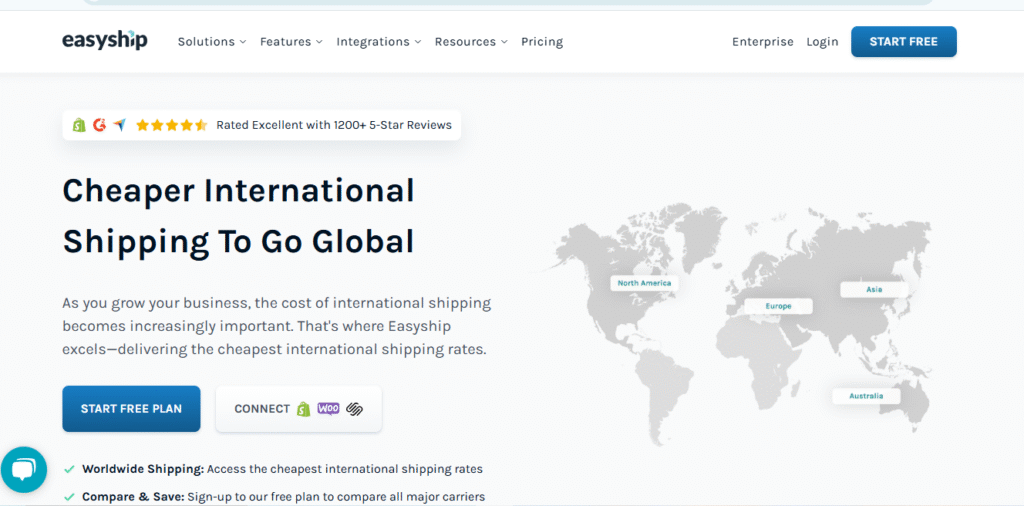Select the Asia map label
1024x506 pixels.
click(874, 289)
